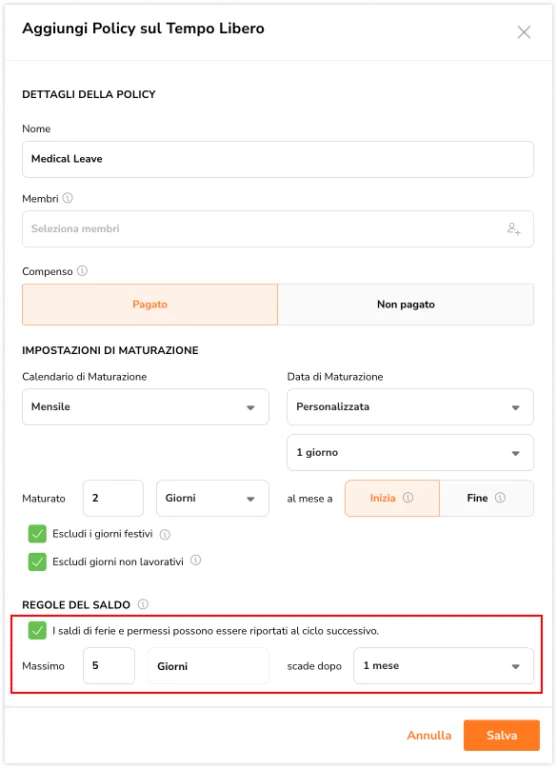This screenshot has height=768, width=557.
Task: Open the scade dopo 1 mese dropdown
Action: 443,666
